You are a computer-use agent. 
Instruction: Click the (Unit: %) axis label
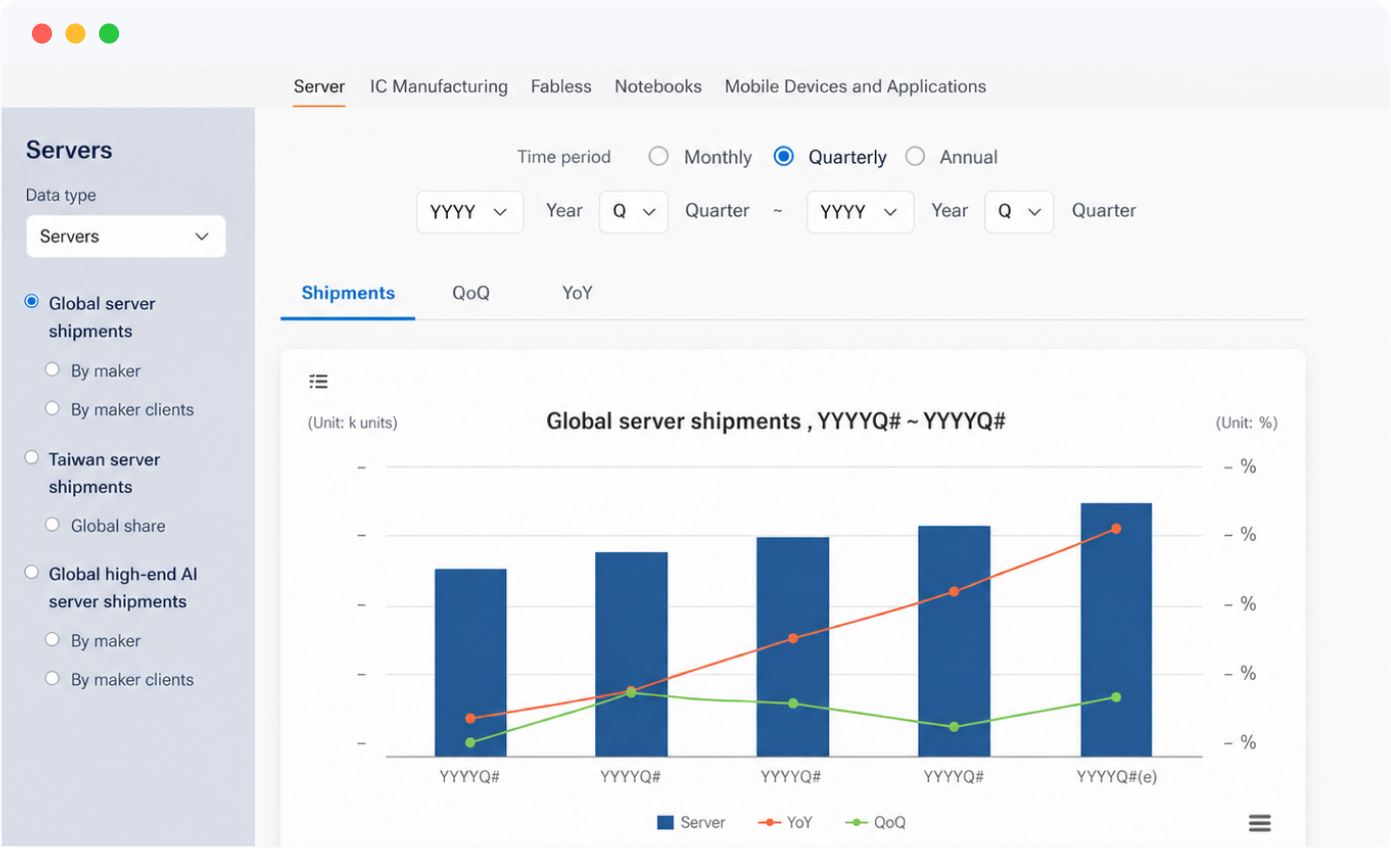[1247, 423]
